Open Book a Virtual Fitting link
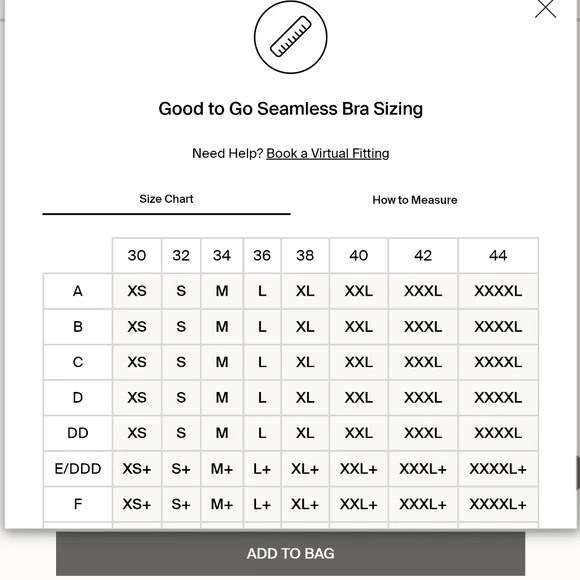Viewport: 580px width, 580px height. click(x=328, y=153)
